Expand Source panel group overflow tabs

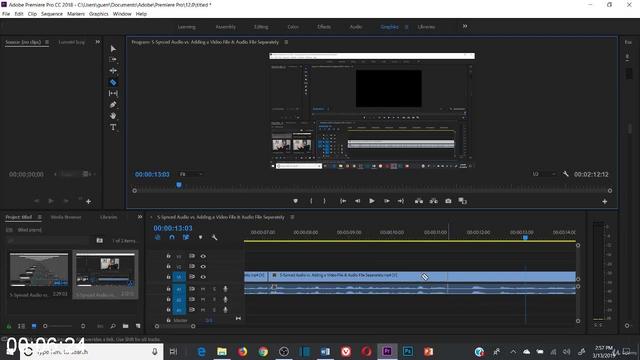(98, 42)
